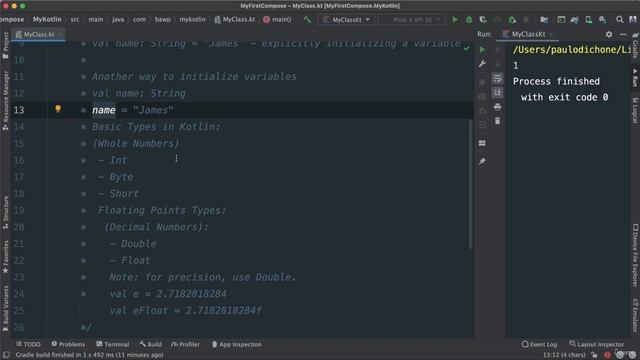640x360 pixels.
Task: Click main() in the breadcrumb bar
Action: coord(277,19)
